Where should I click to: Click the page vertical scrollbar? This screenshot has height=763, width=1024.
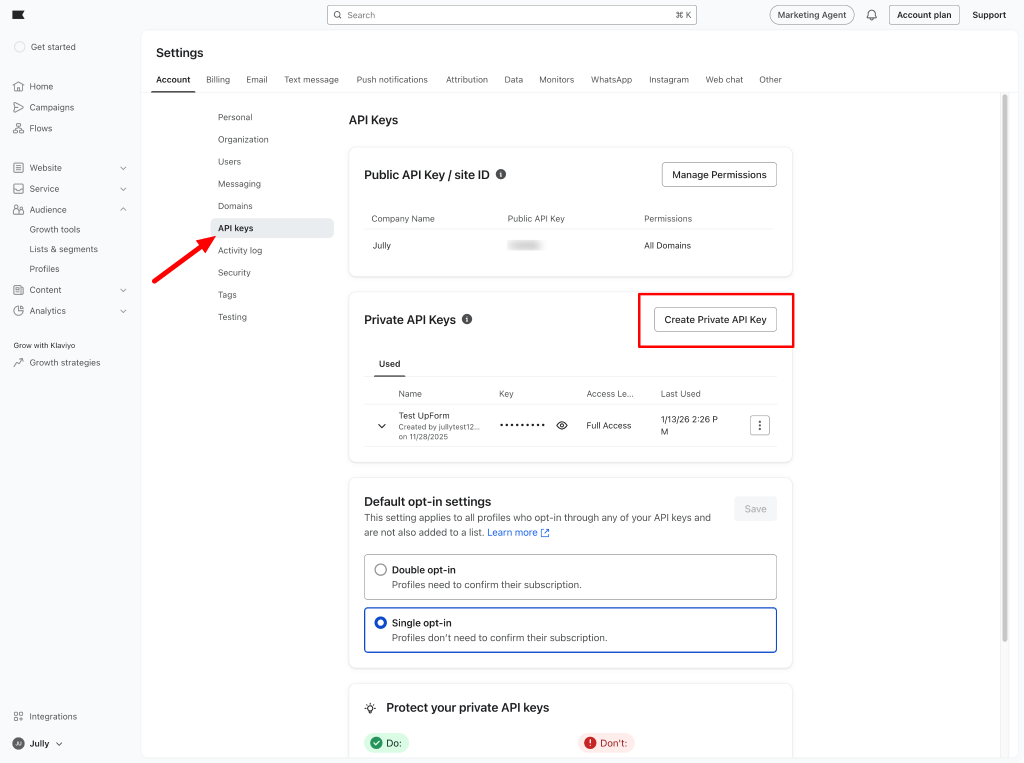[1005, 367]
